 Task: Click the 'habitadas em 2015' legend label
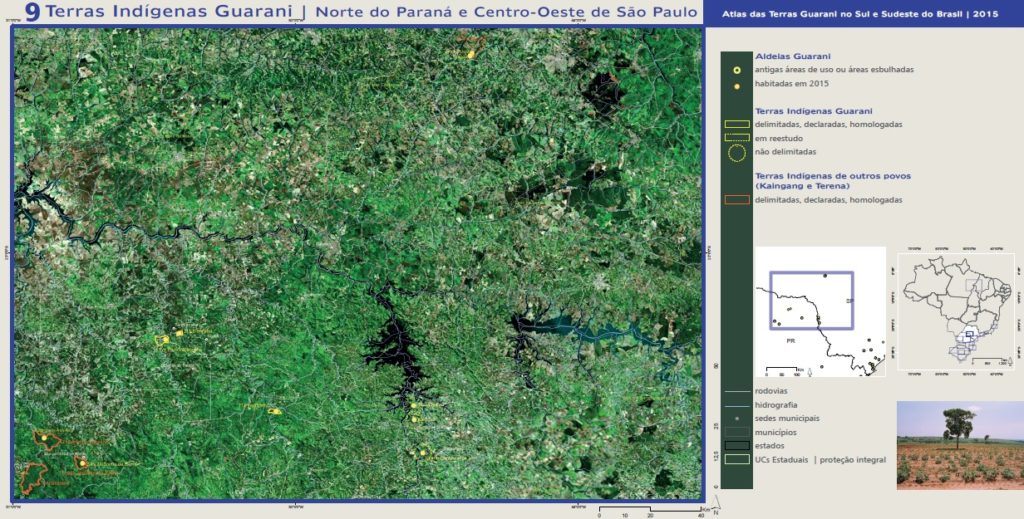click(792, 84)
